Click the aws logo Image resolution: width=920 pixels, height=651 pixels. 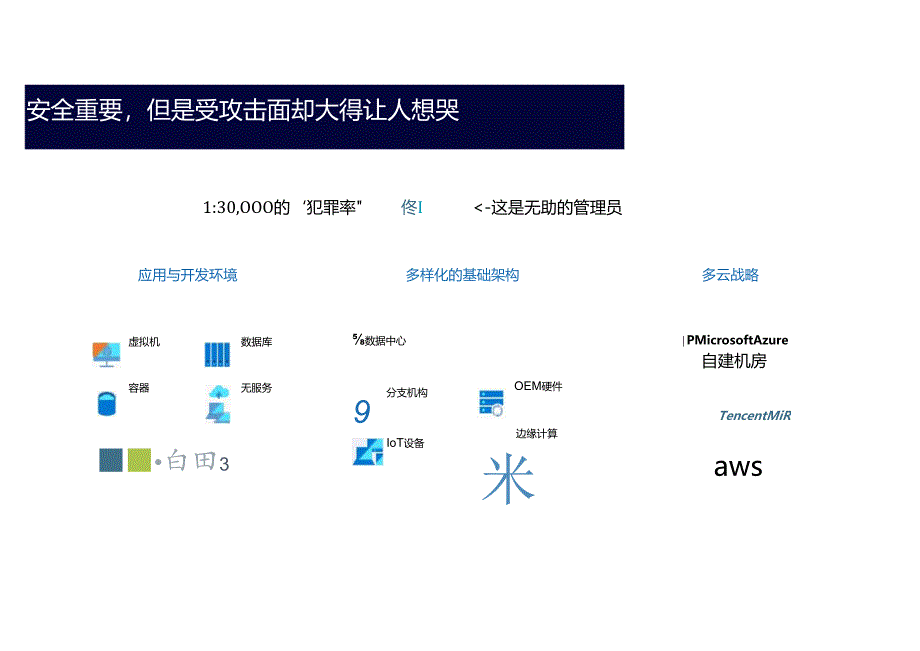coord(737,466)
